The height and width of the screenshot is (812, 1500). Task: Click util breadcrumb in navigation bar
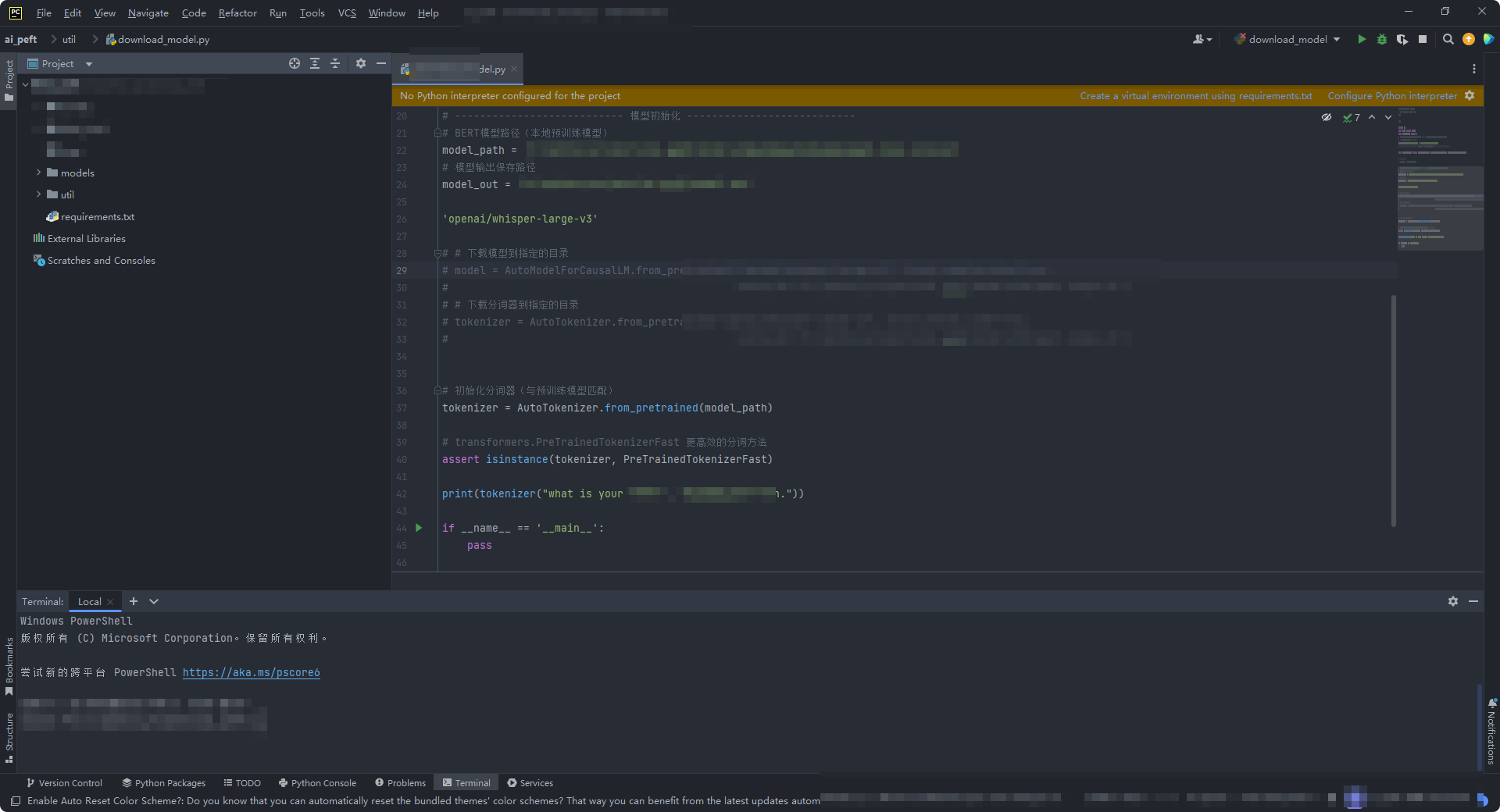[69, 39]
